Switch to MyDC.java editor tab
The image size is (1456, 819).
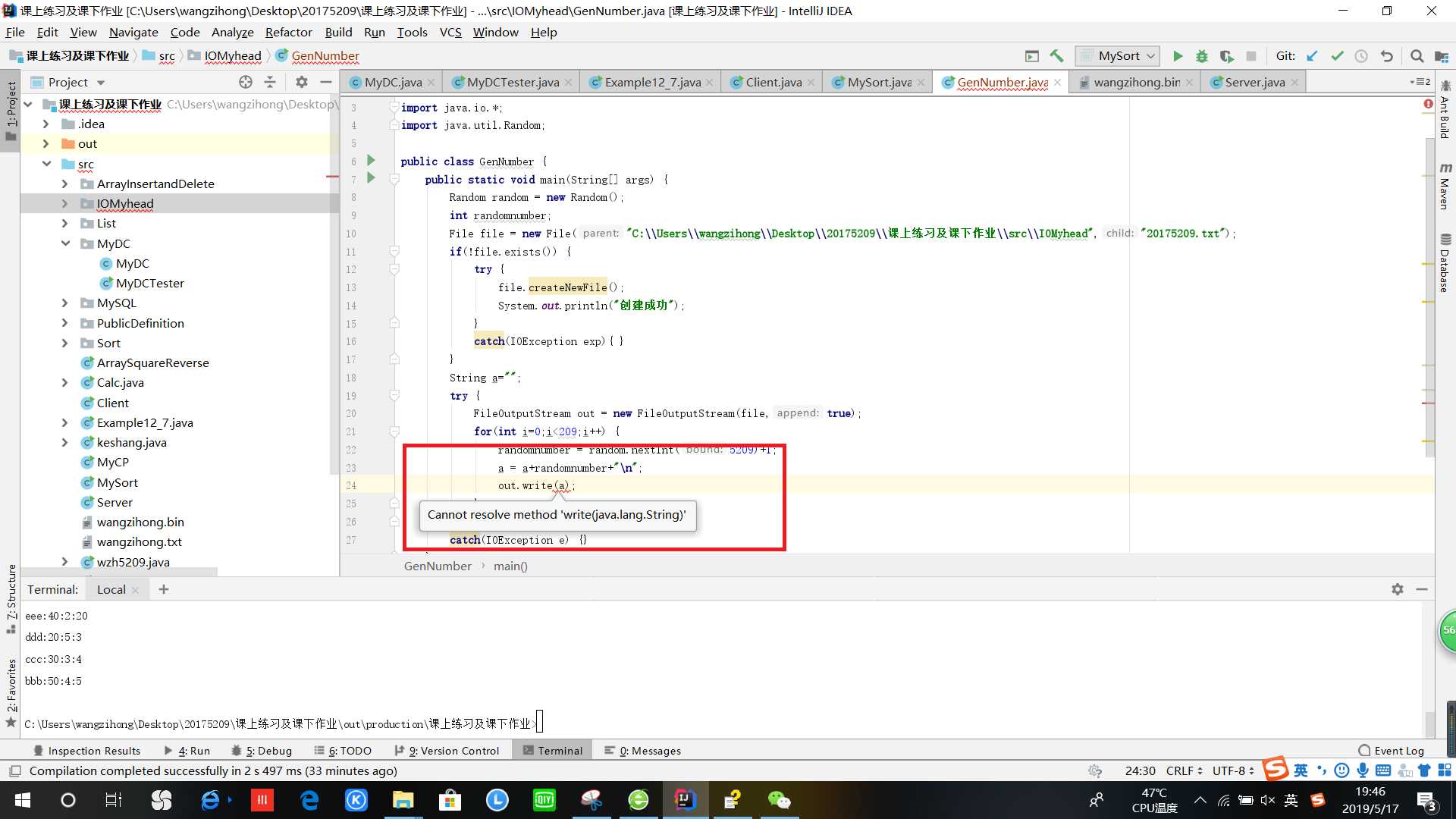(392, 82)
